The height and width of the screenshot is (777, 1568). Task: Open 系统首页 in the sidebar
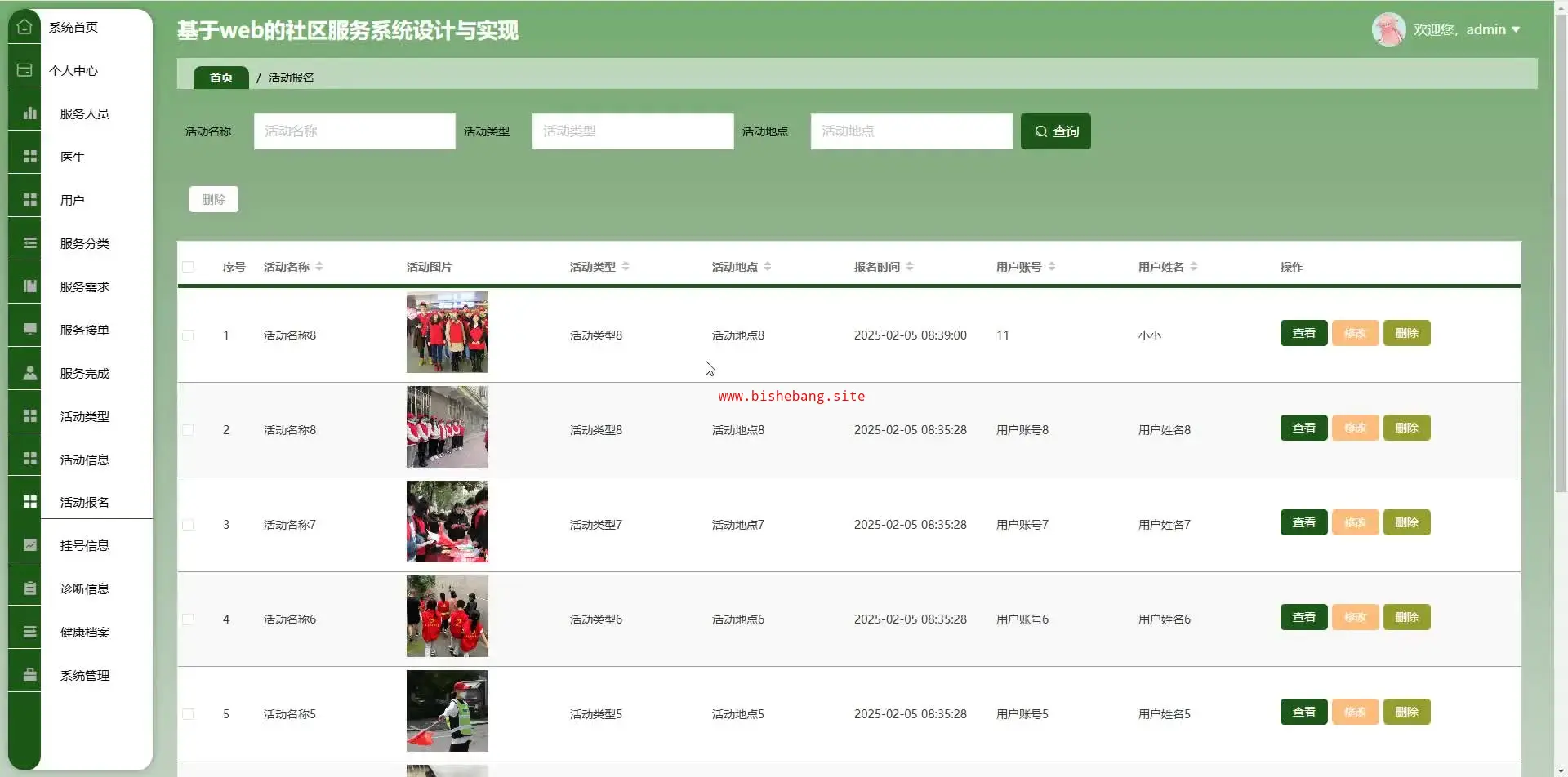tap(73, 27)
